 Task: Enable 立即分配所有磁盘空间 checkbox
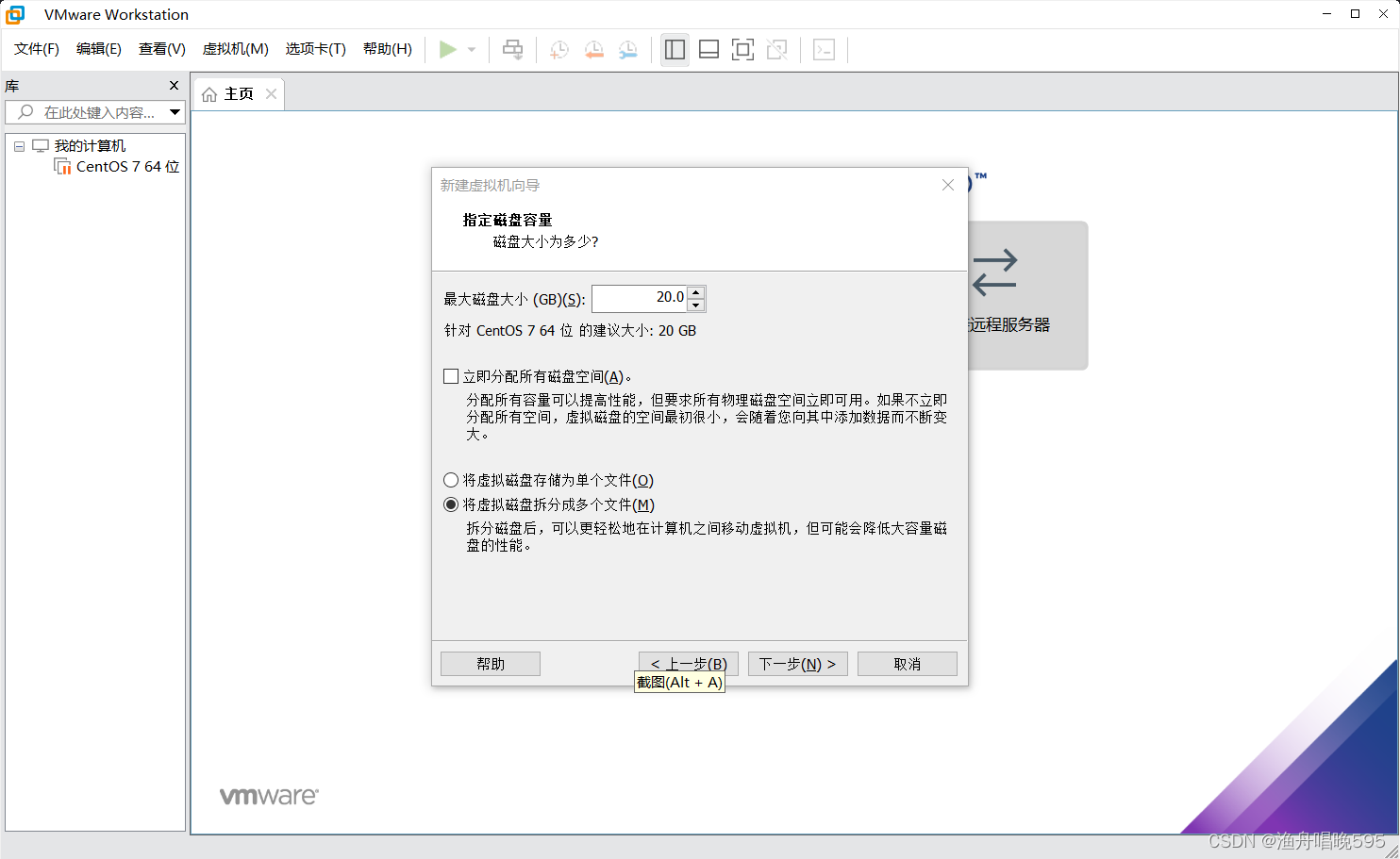pyautogui.click(x=451, y=376)
